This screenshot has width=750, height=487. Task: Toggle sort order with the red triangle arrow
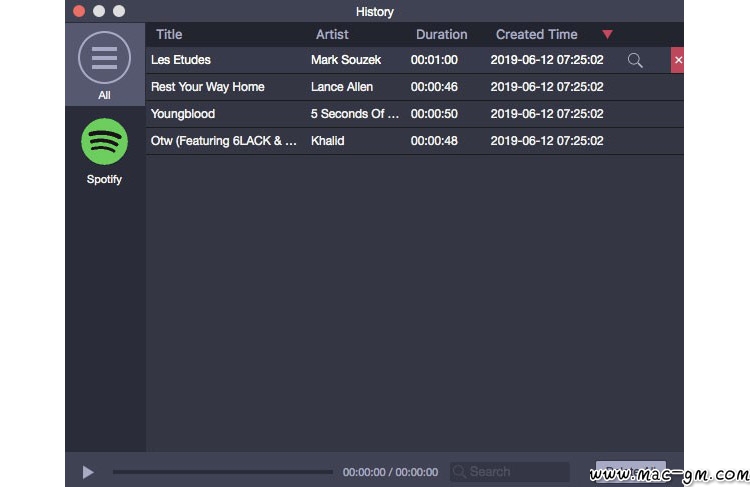[607, 34]
